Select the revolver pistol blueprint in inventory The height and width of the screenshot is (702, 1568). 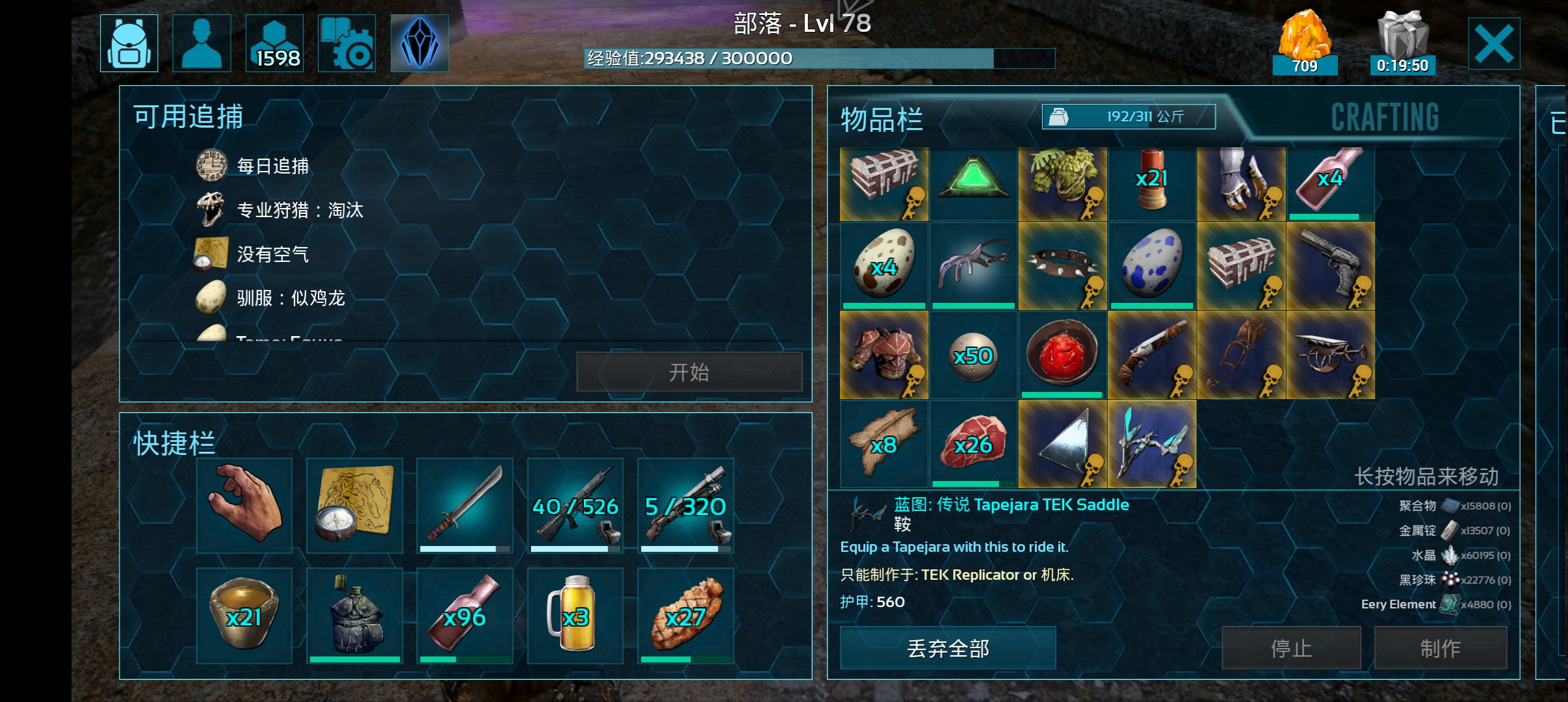click(1331, 266)
